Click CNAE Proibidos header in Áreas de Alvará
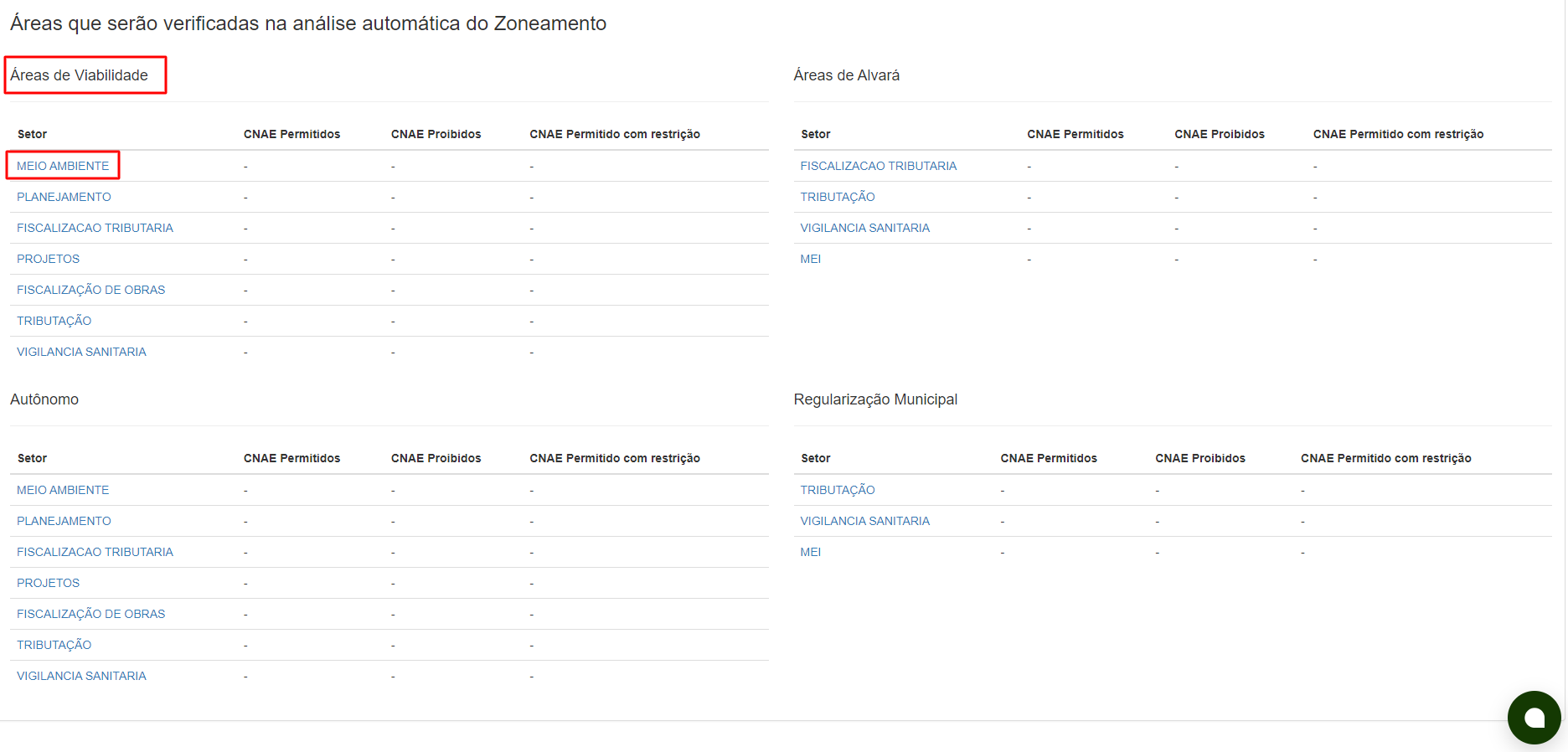This screenshot has height=752, width=1568. point(1220,134)
